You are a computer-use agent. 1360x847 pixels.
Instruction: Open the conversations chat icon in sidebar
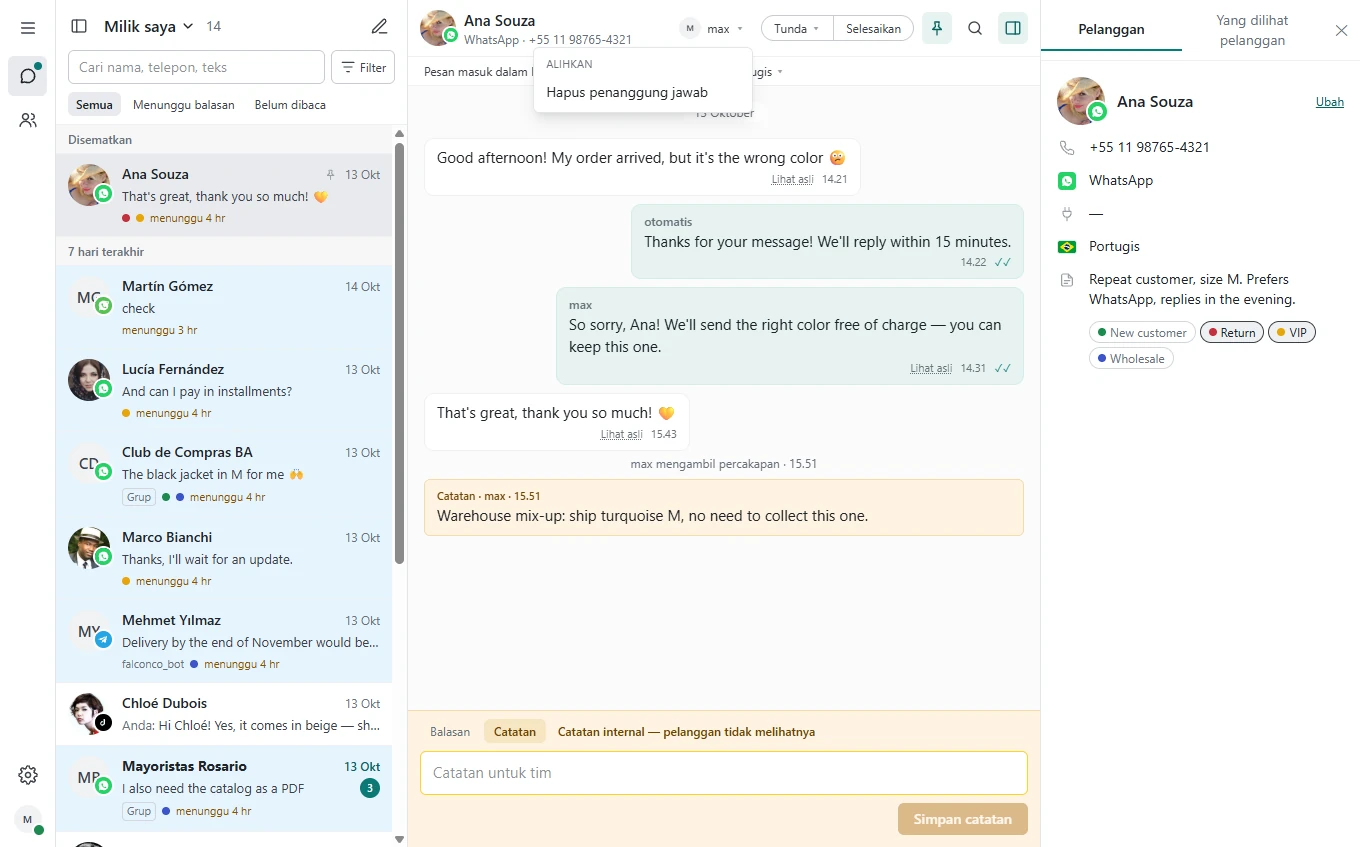click(x=28, y=76)
